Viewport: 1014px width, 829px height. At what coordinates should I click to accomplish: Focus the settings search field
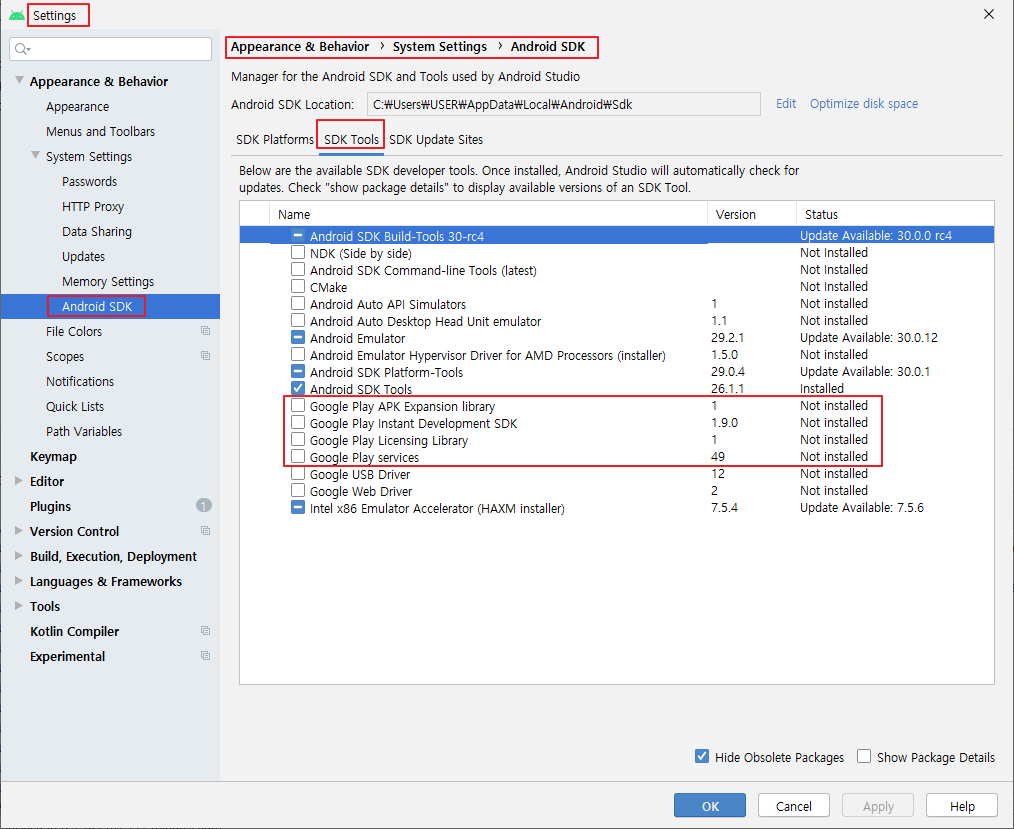pyautogui.click(x=111, y=49)
